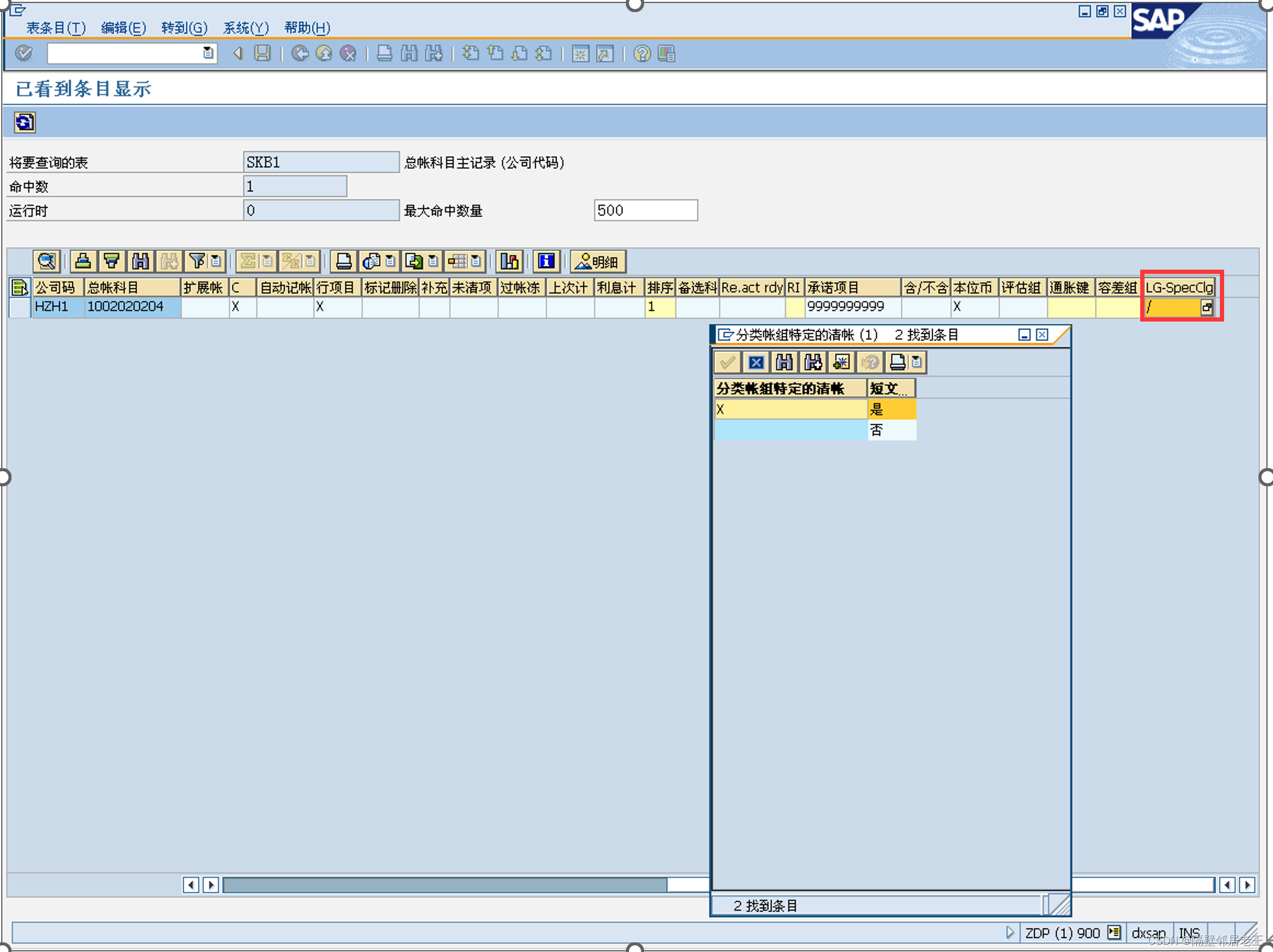Open the ABC analysis chart icon
The width and height of the screenshot is (1273, 952).
509,261
